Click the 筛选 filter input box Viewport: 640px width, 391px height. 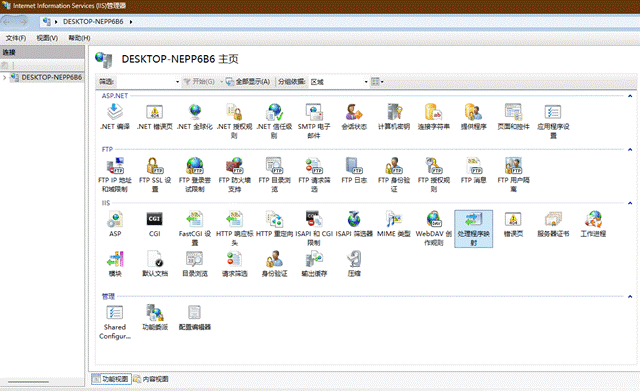pos(148,82)
